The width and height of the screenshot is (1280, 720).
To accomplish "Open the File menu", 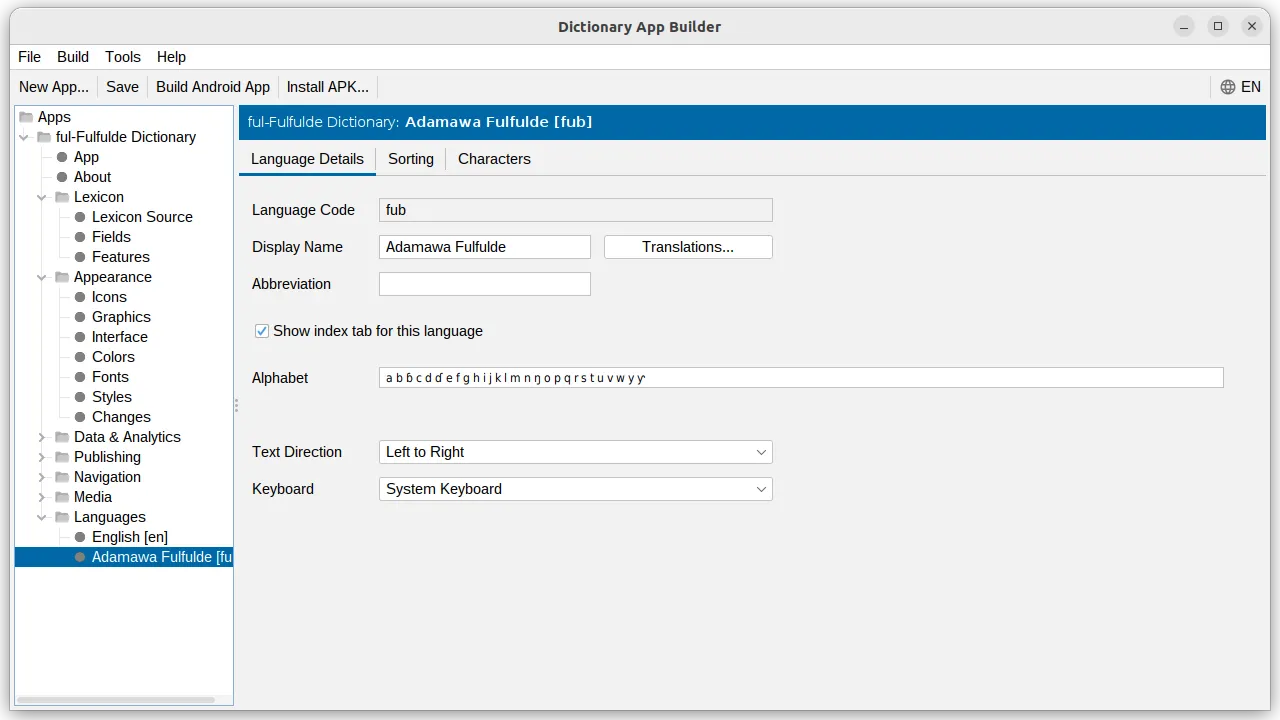I will (x=30, y=57).
